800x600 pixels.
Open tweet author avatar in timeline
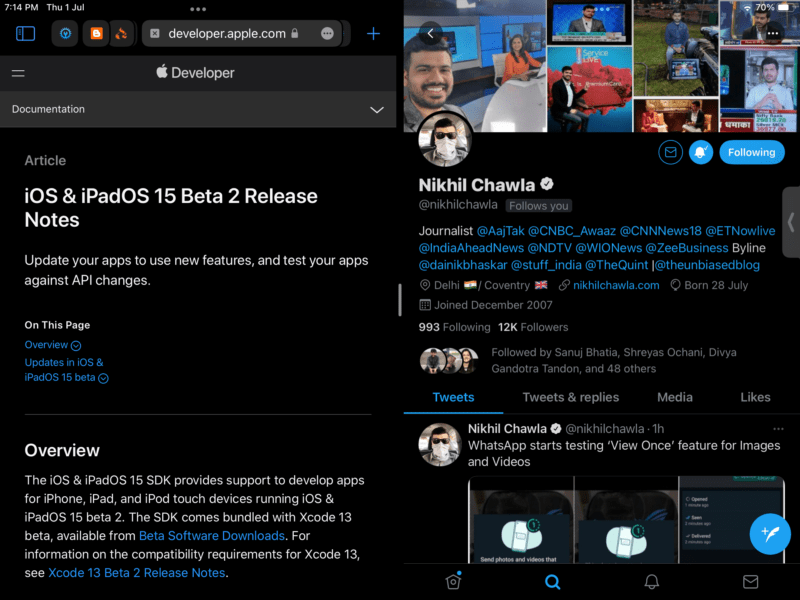(440, 445)
